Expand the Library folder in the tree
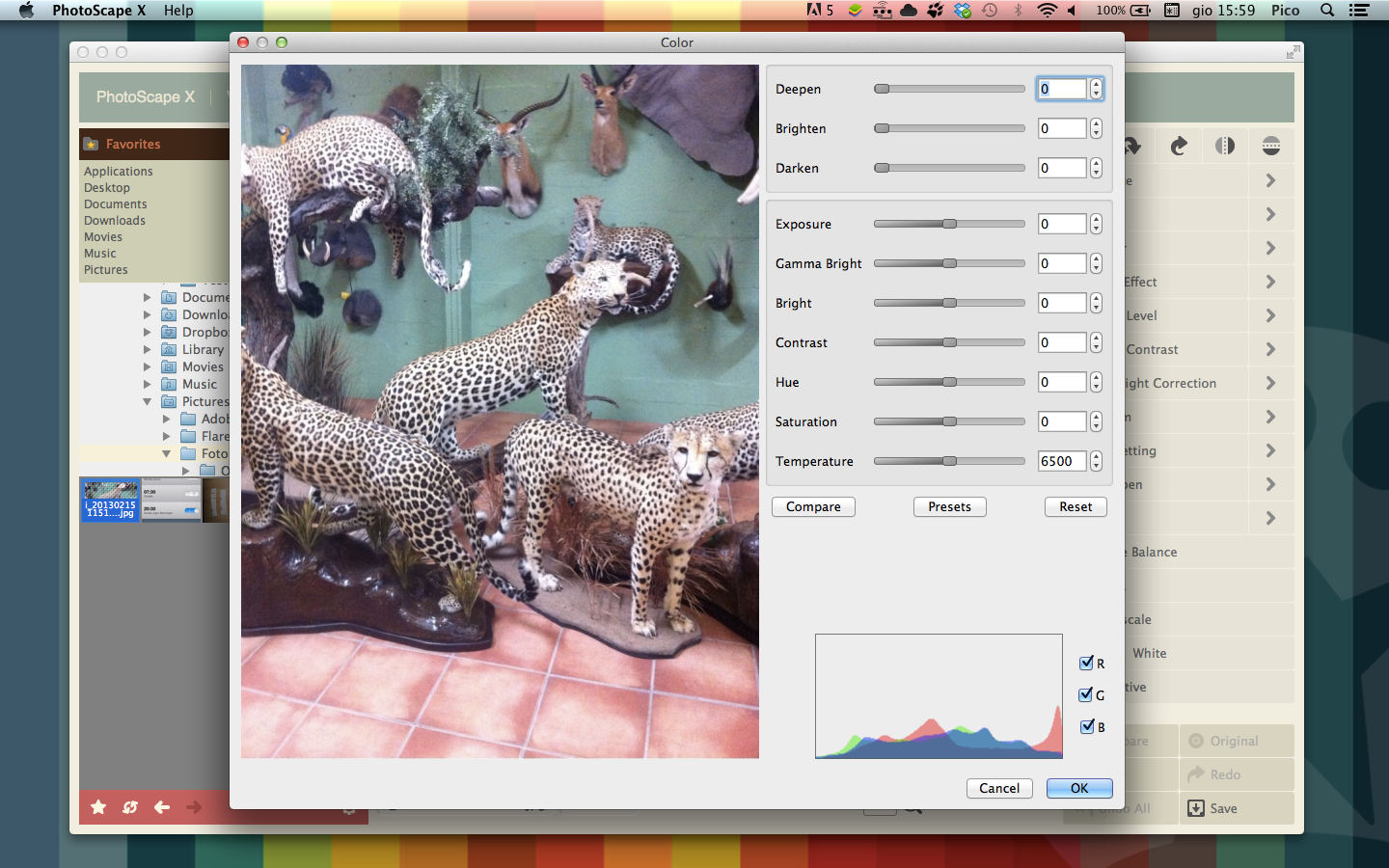Screen dimensions: 1389x868 pos(147,349)
